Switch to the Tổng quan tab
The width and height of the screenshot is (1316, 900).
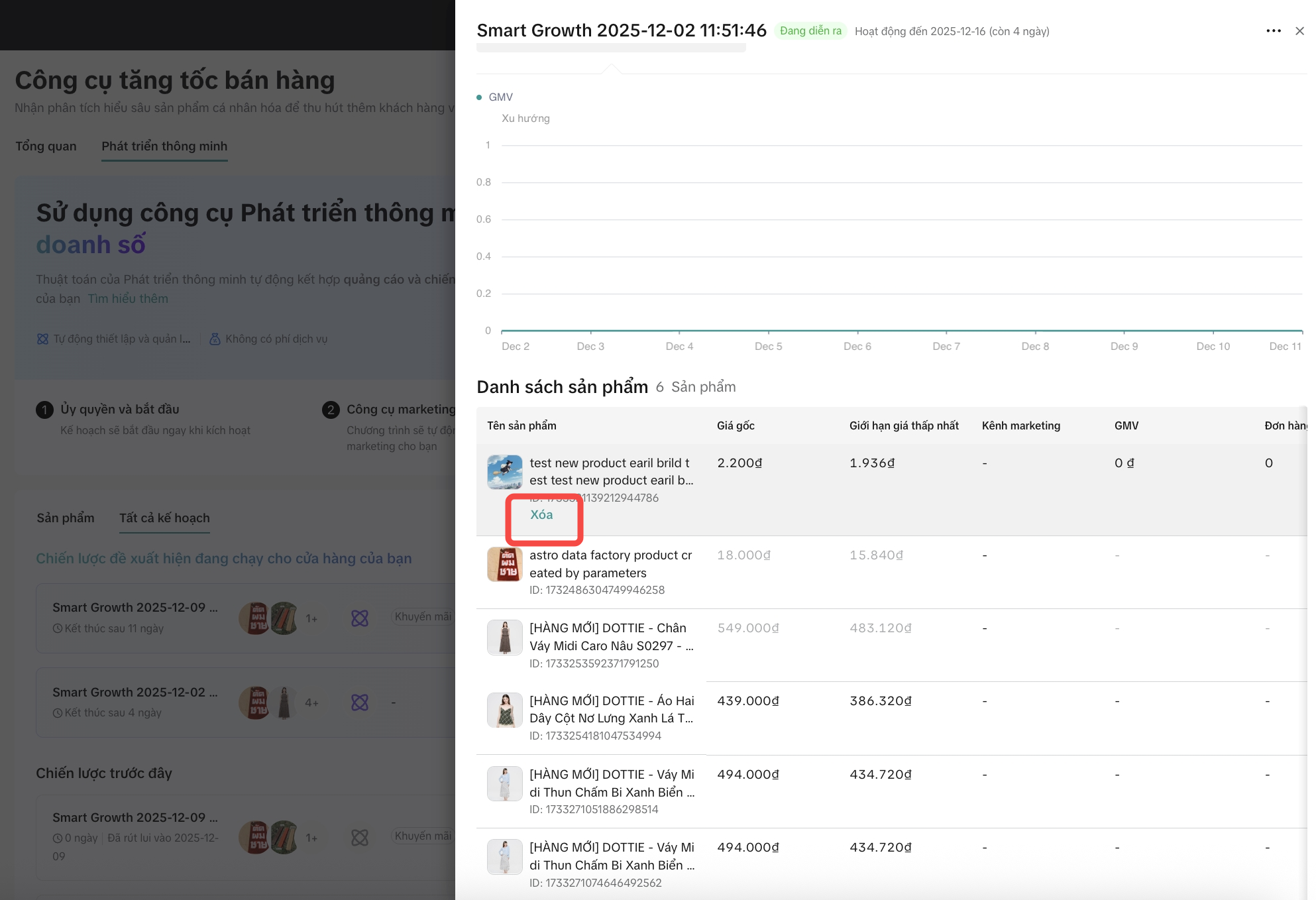tap(46, 146)
